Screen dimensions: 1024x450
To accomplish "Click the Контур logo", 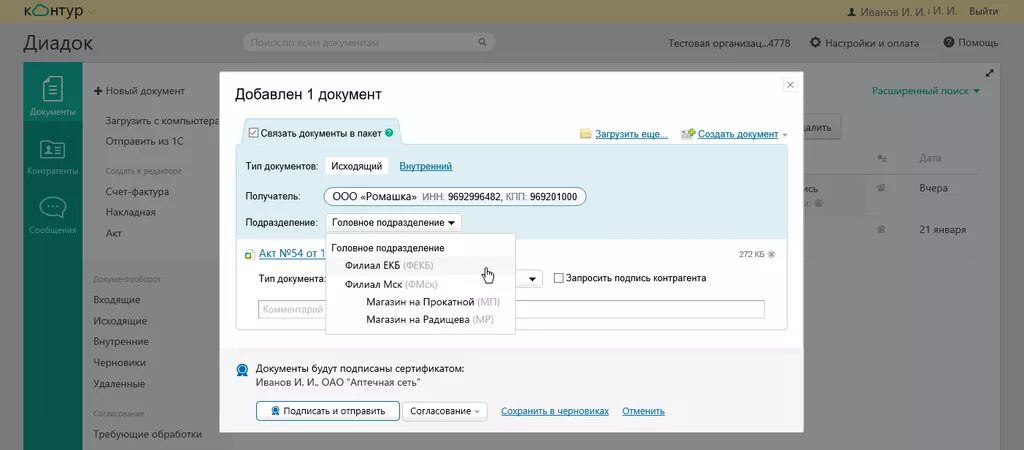I will (x=54, y=11).
